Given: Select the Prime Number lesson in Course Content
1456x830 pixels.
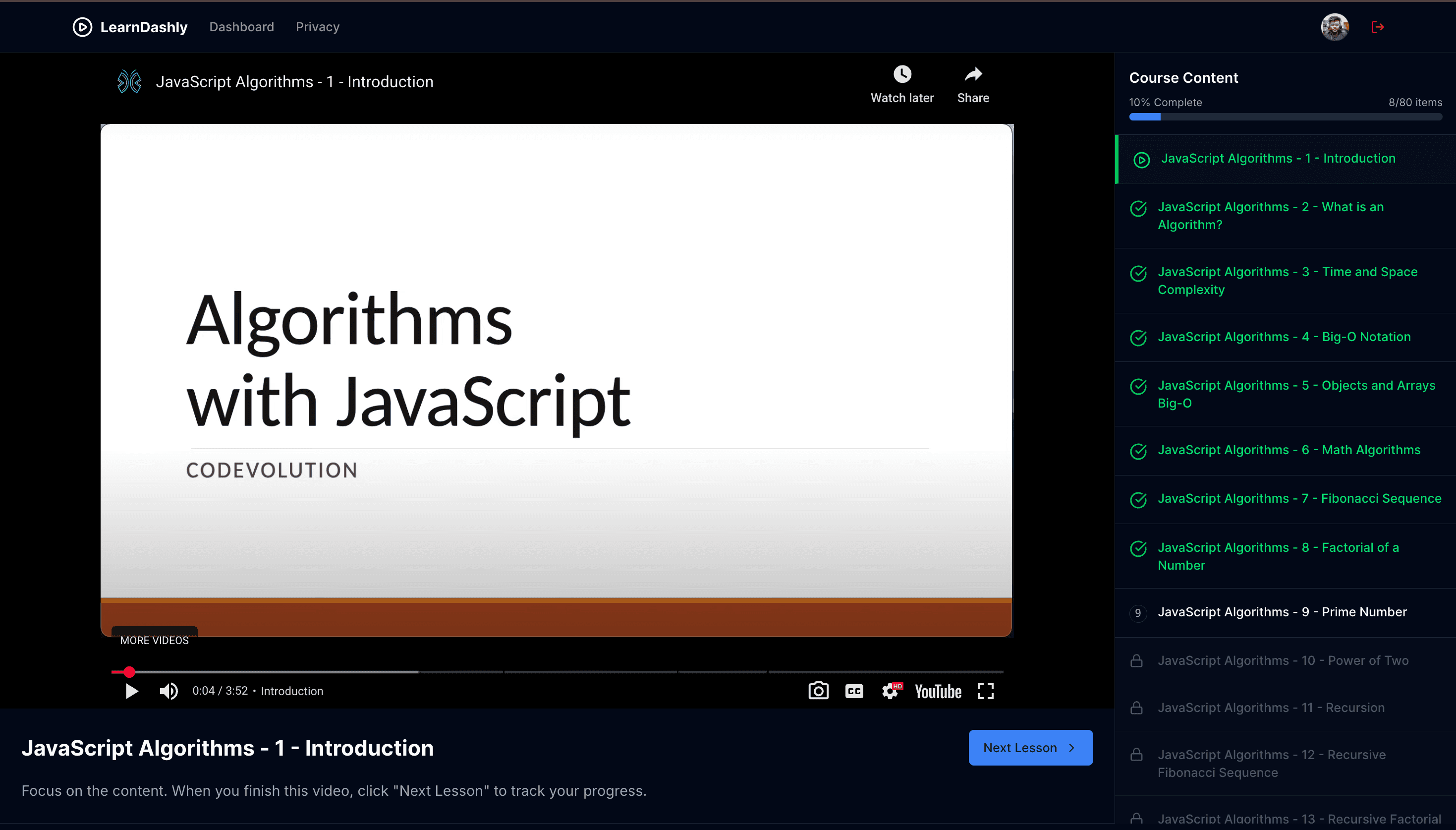Looking at the screenshot, I should pos(1281,612).
